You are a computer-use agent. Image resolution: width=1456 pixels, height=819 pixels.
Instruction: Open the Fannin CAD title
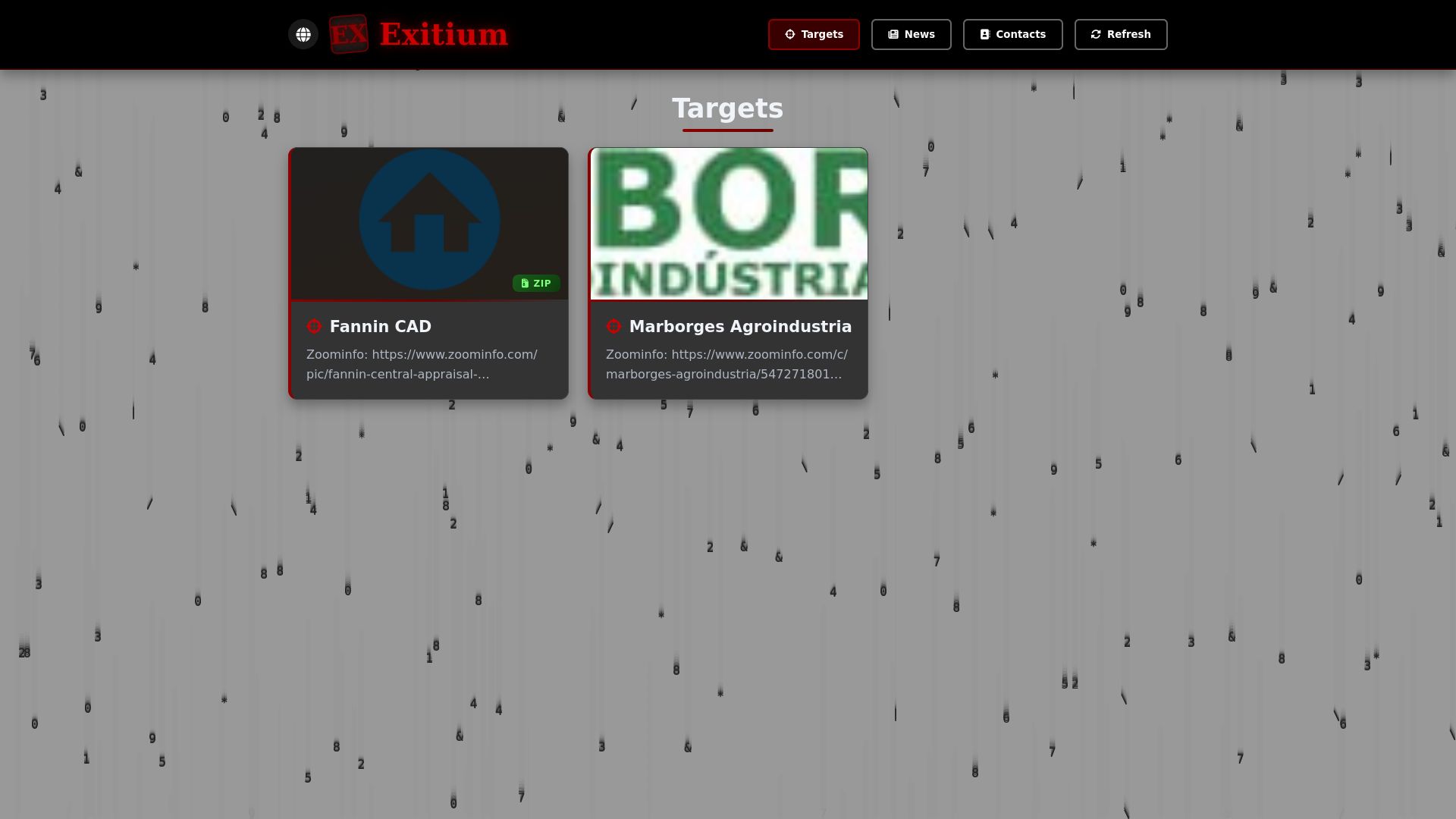pos(381,326)
